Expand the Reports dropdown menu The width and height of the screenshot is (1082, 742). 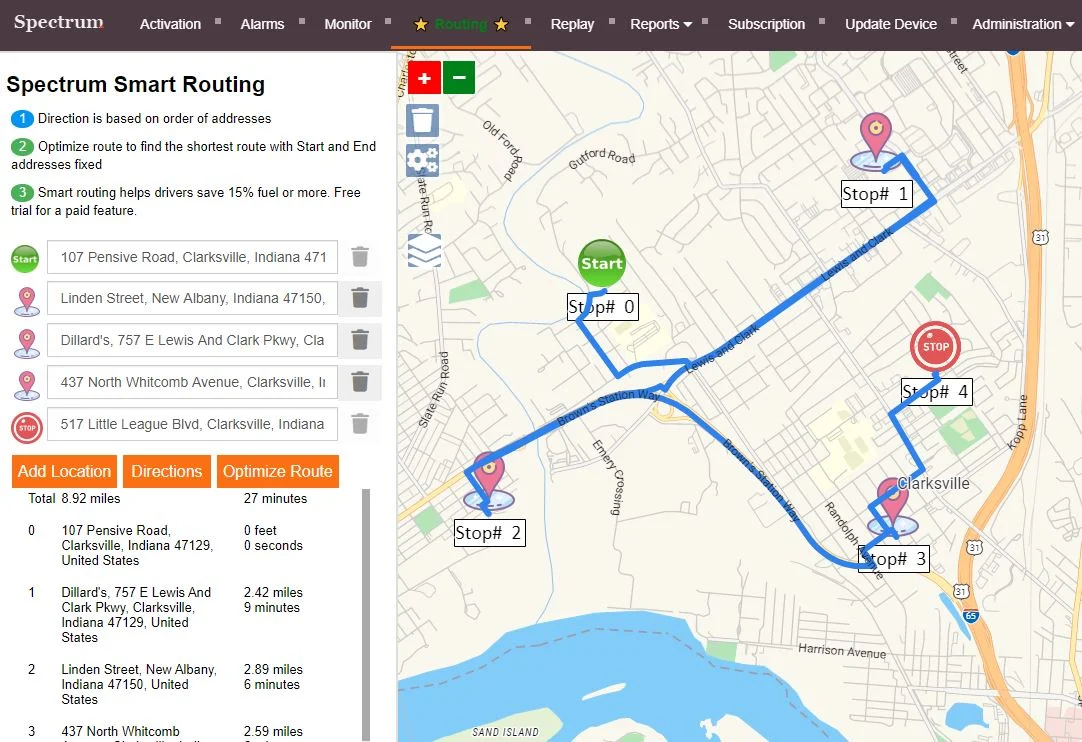(661, 24)
